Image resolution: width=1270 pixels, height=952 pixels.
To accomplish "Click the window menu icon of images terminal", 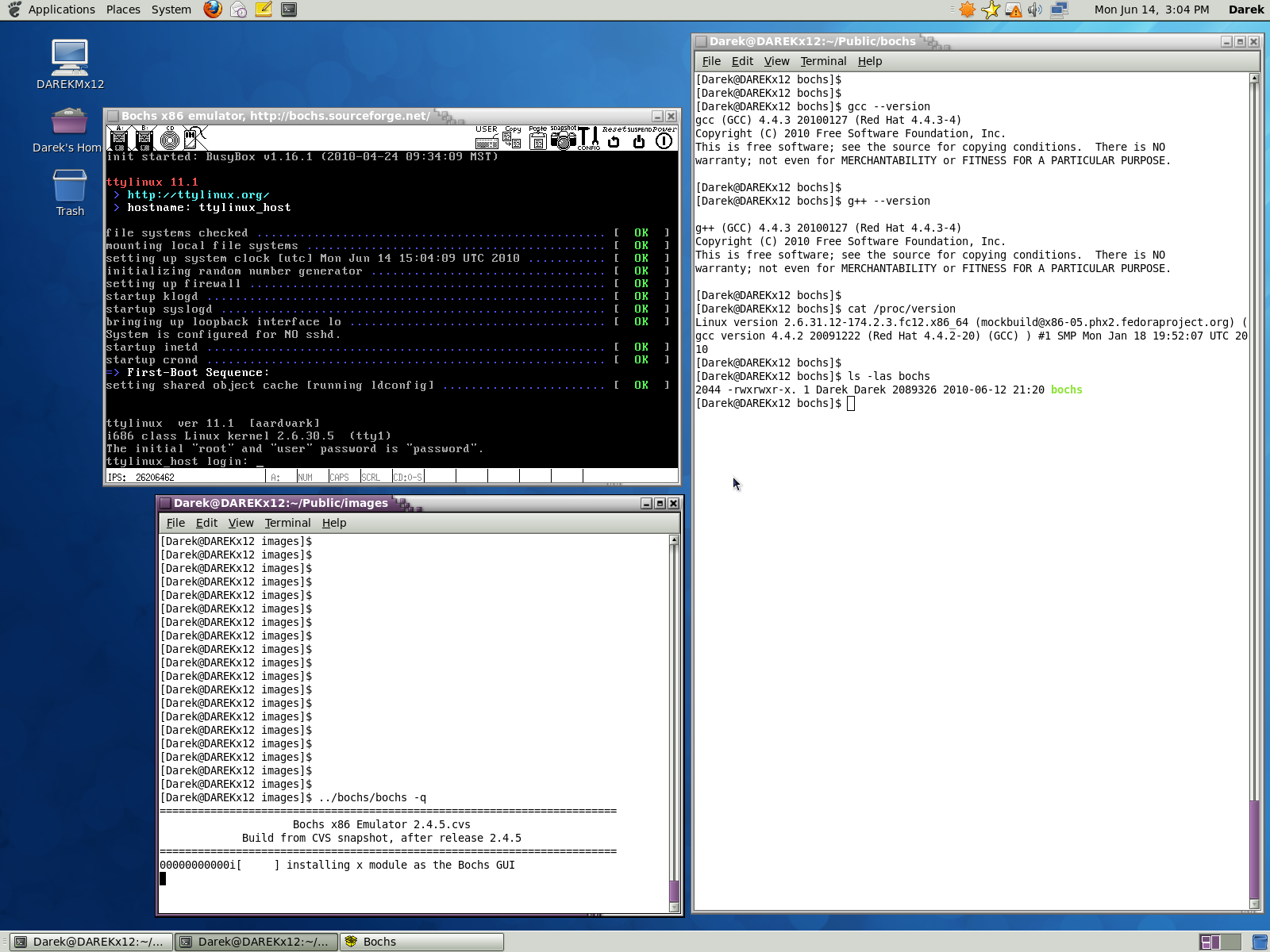I will click(x=165, y=503).
